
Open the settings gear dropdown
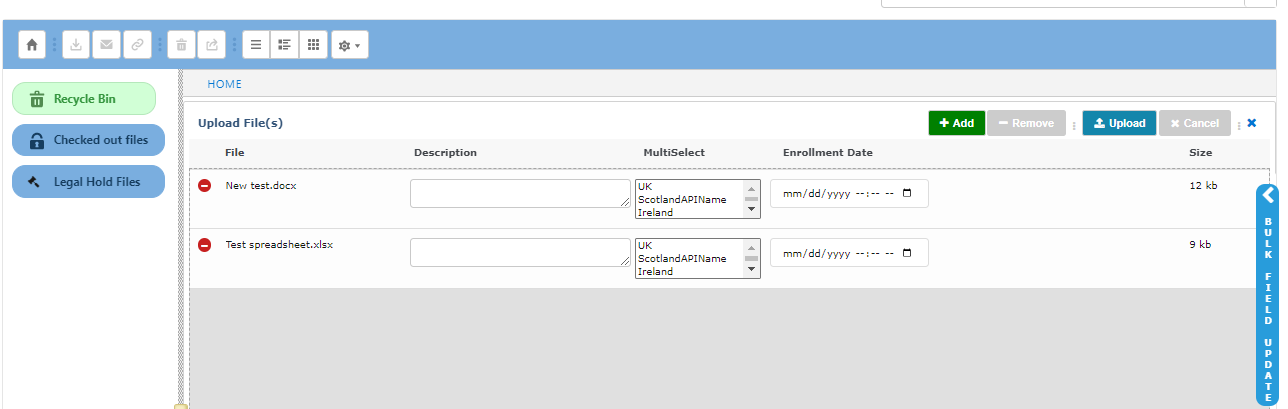click(x=349, y=45)
